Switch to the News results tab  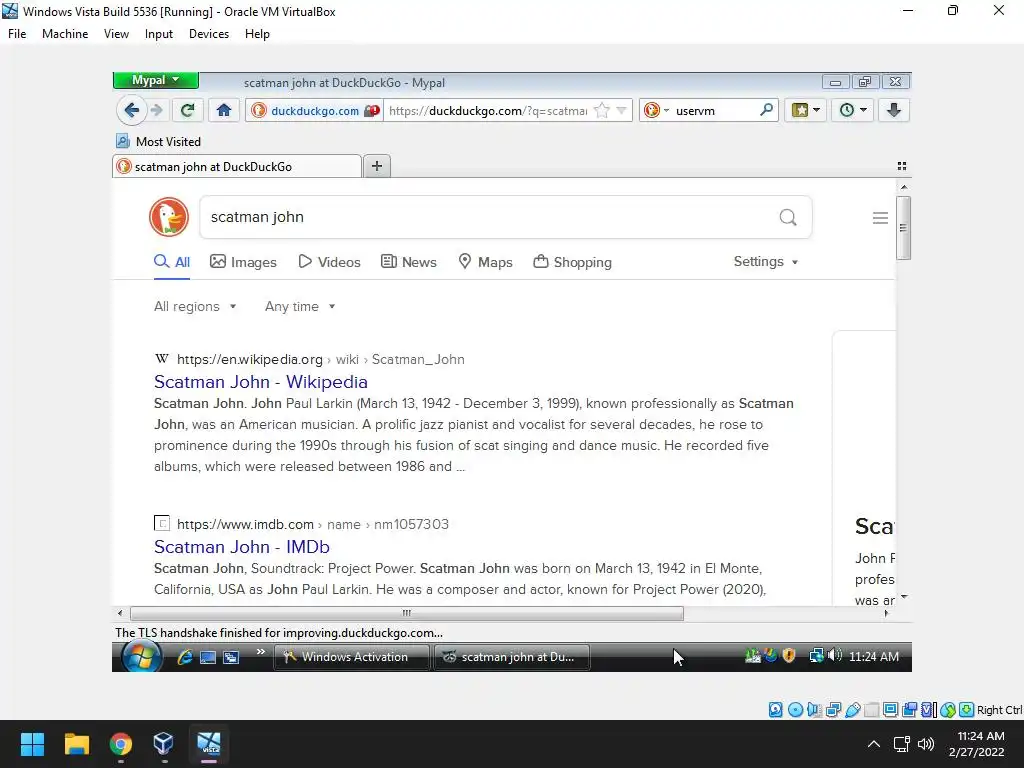coord(409,262)
